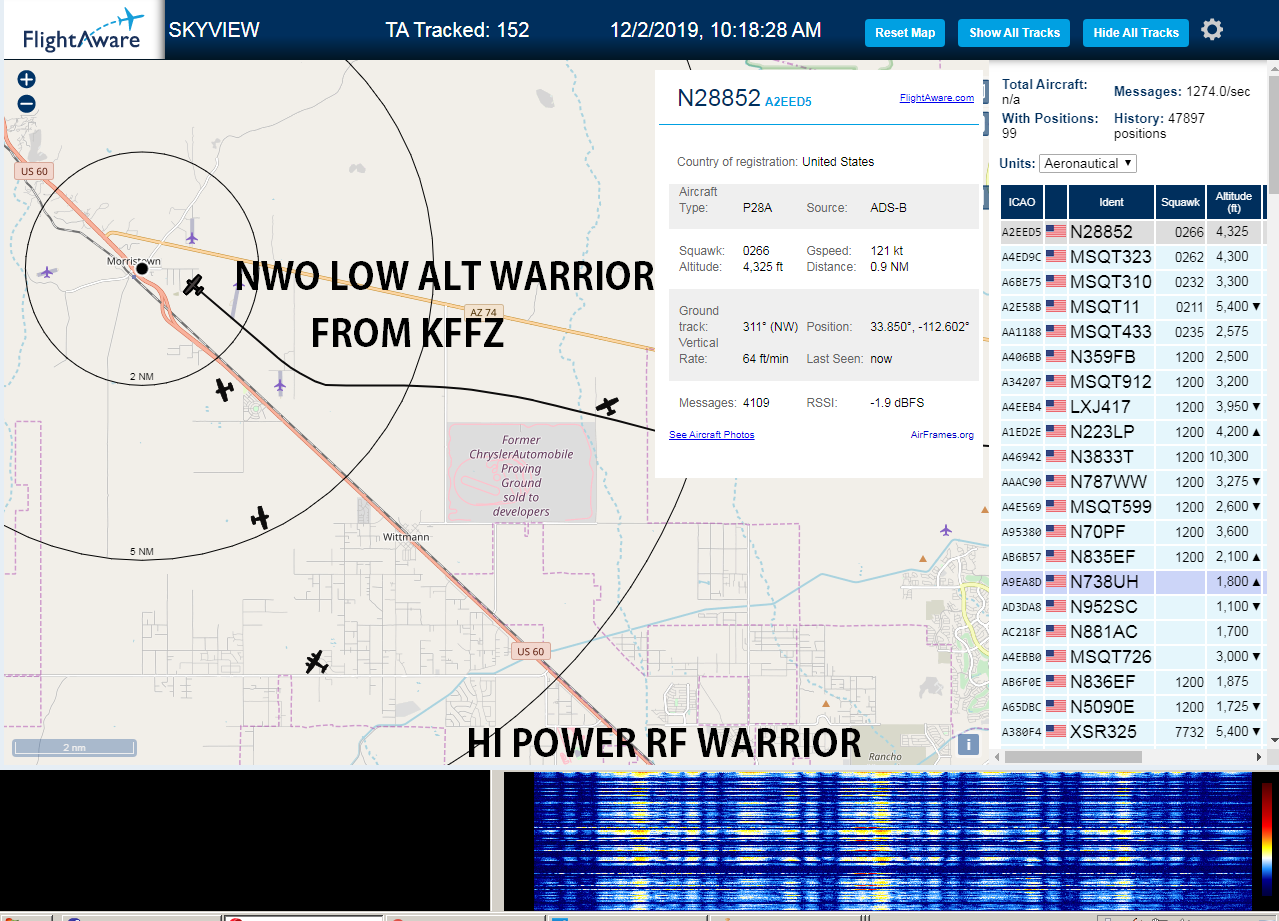This screenshot has width=1279, height=921.
Task: Click the FlightAware logo
Action: point(82,30)
